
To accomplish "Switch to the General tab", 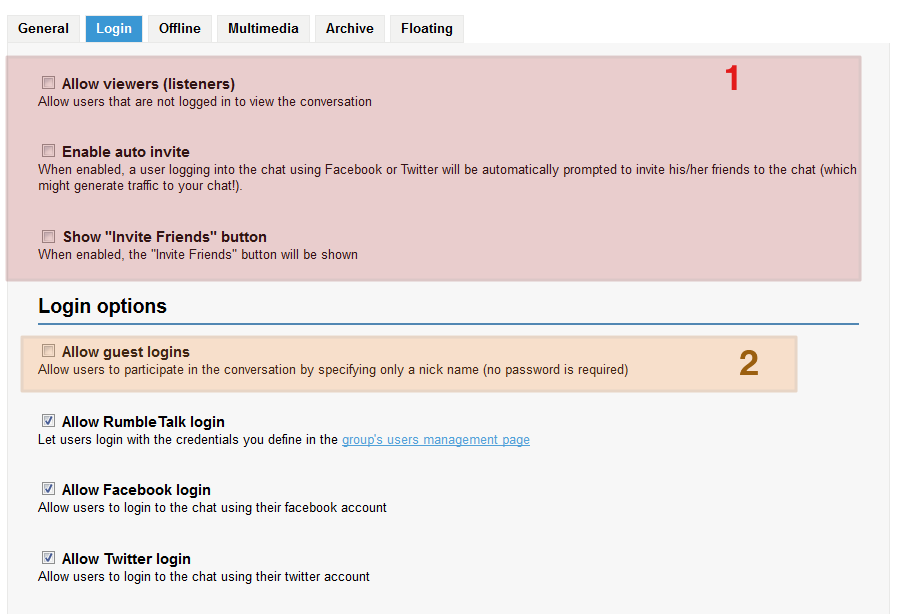I will tap(43, 28).
